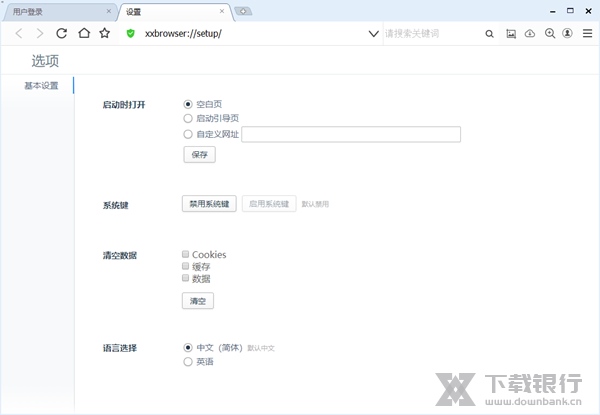Click the 默认禁用 hint text
Viewport: 600px width, 415px height.
[x=315, y=204]
